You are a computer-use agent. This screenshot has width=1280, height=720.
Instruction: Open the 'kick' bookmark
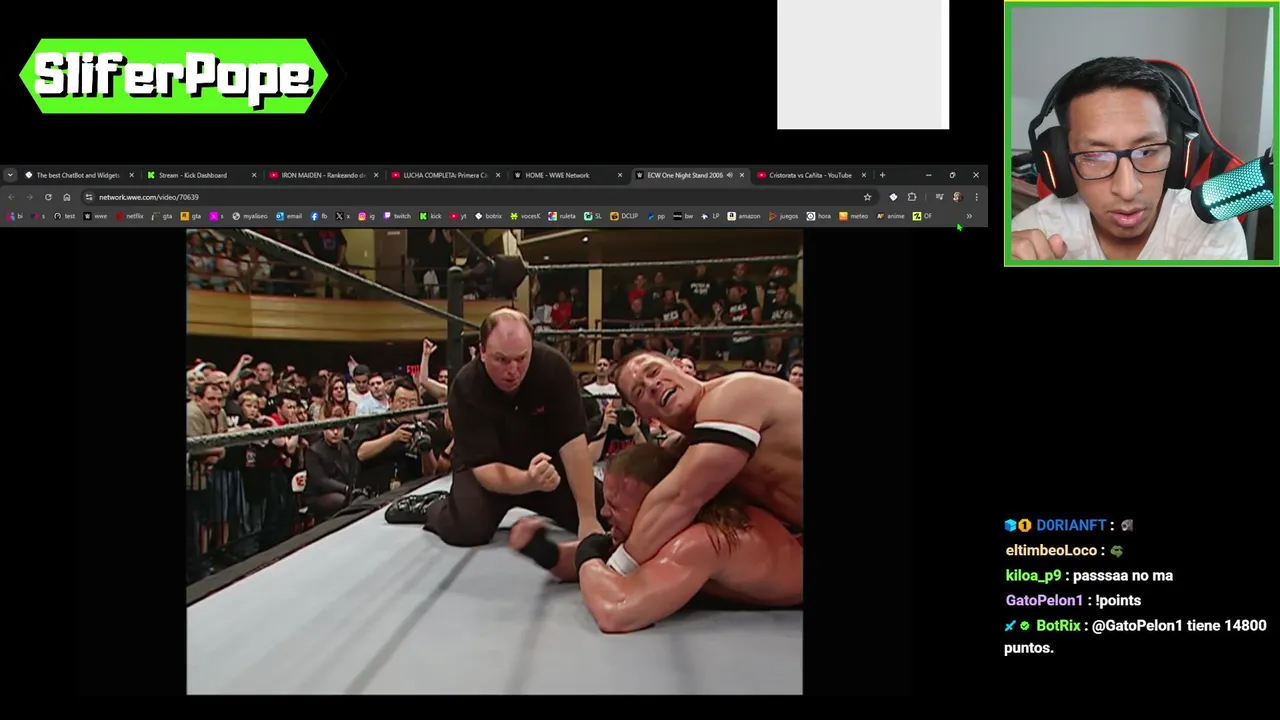click(x=431, y=216)
